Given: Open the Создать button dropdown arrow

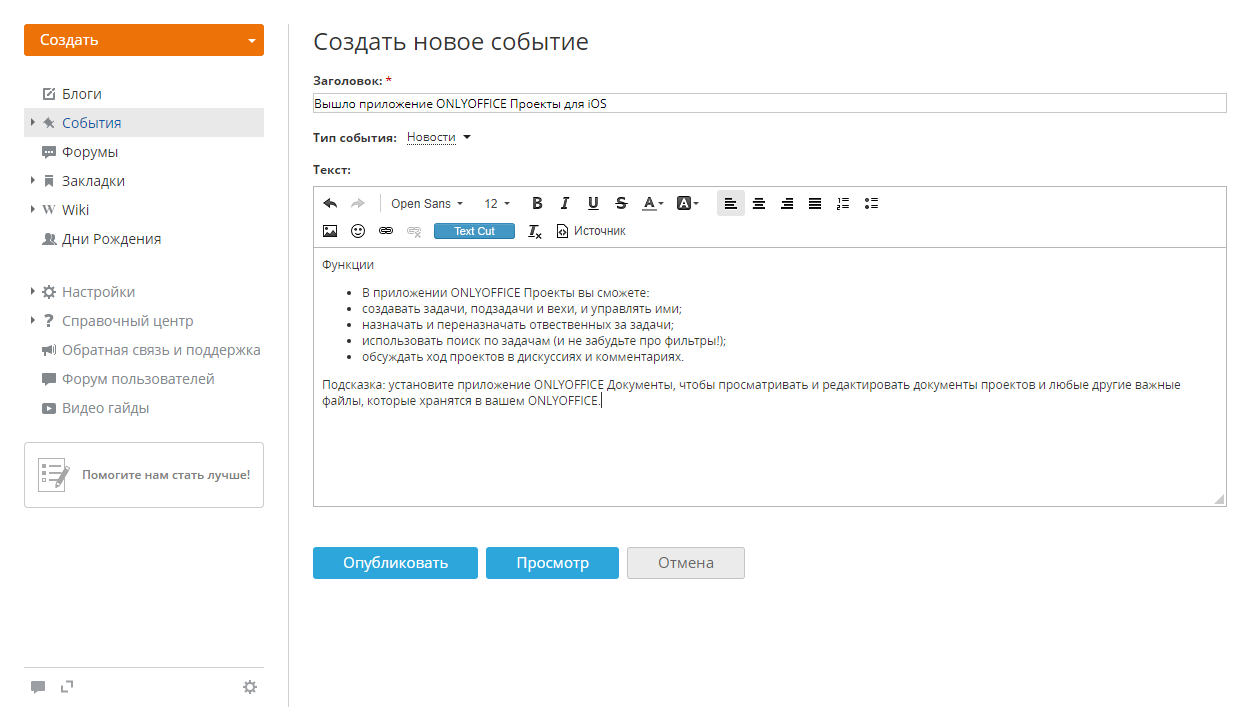Looking at the screenshot, I should pyautogui.click(x=252, y=41).
